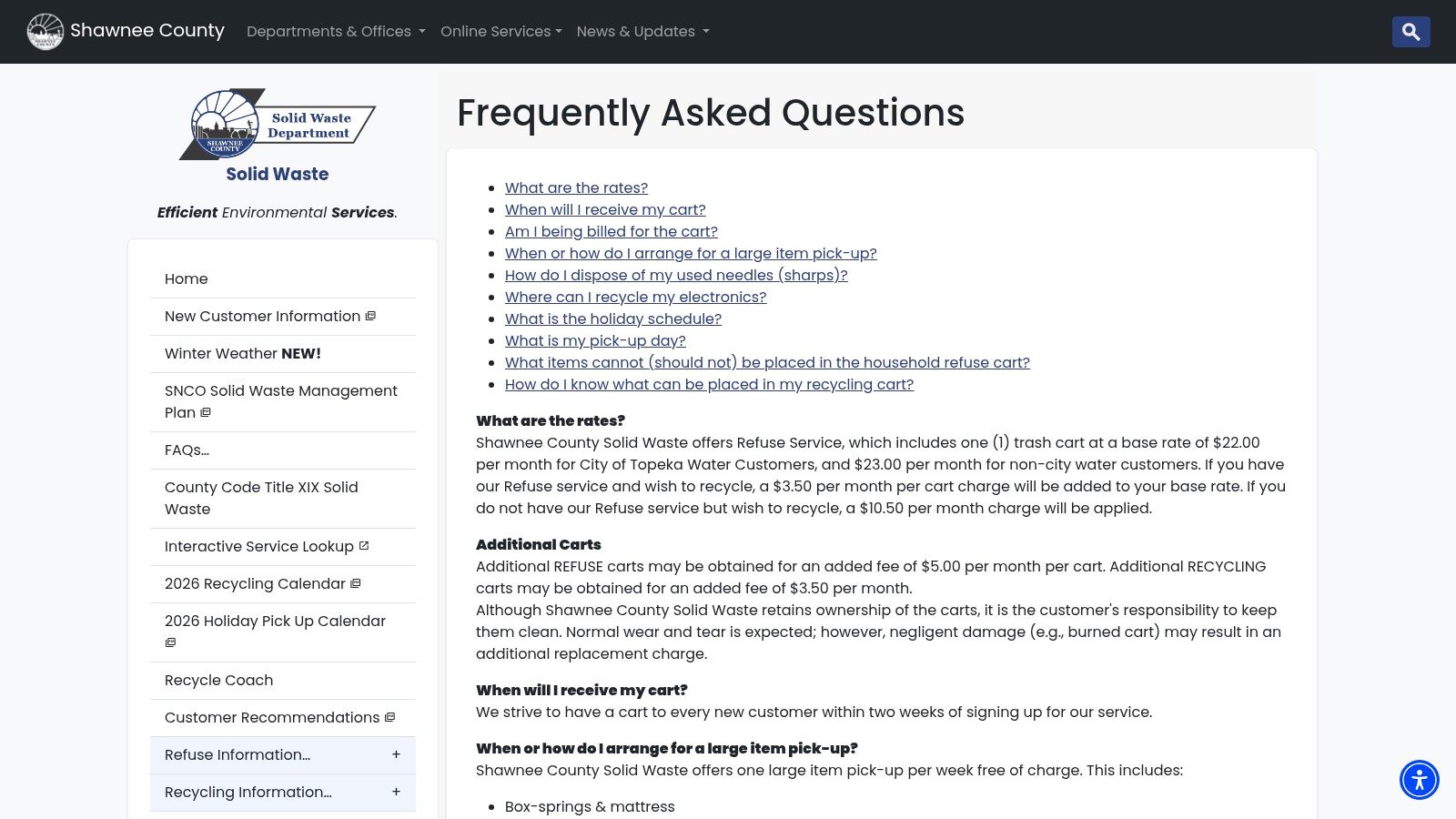
Task: Click the document icon after 2026 Recycling Calendar
Action: pos(356,583)
